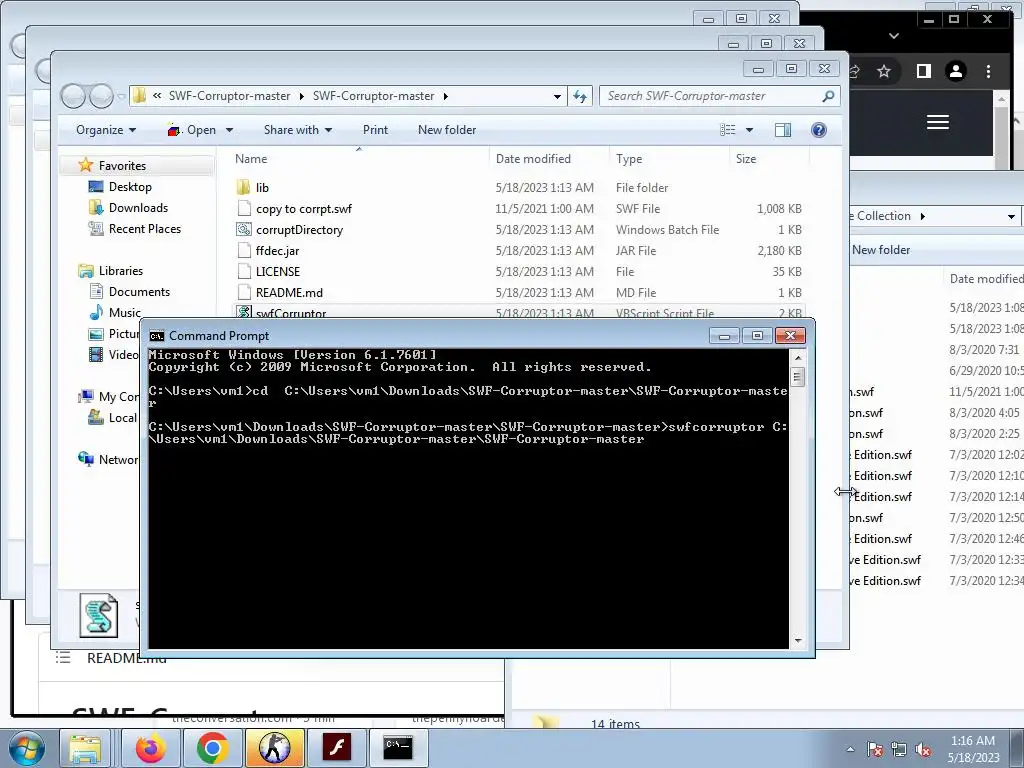The height and width of the screenshot is (768, 1024).
Task: Open Flash Player icon in the taskbar
Action: coord(337,748)
